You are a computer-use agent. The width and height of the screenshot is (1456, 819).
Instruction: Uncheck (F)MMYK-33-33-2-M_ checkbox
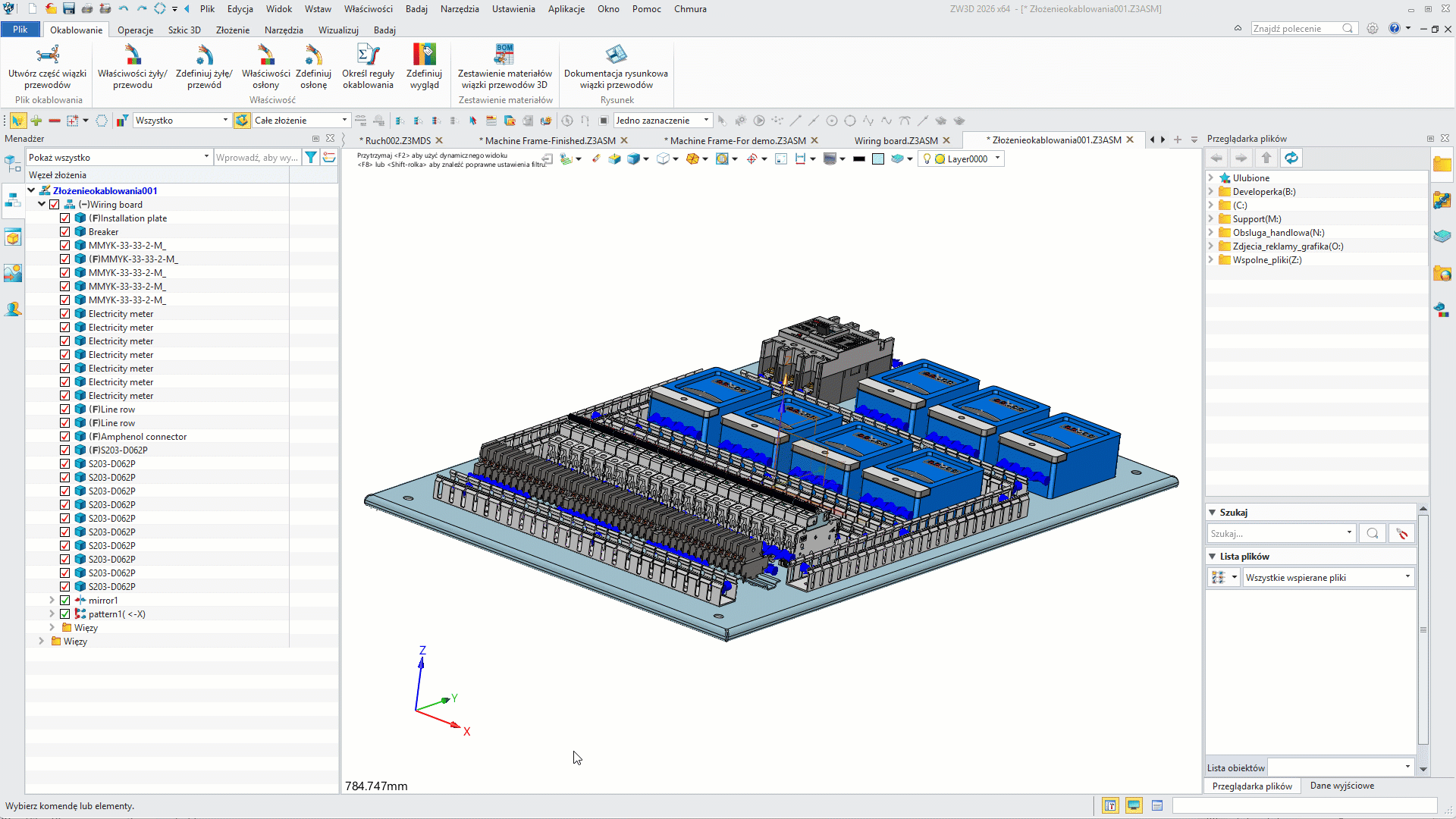(x=65, y=259)
